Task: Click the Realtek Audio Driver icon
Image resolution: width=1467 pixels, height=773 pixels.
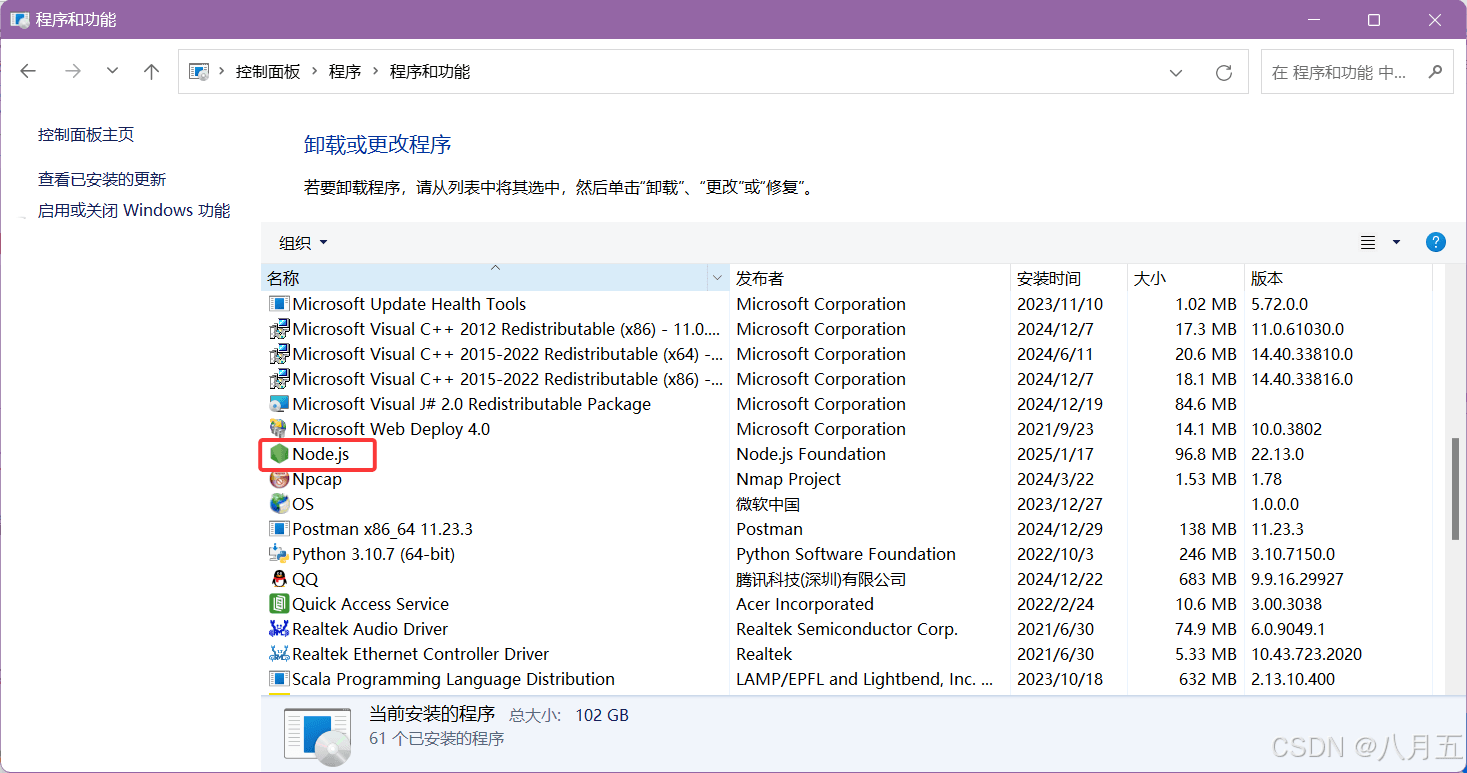Action: [279, 629]
